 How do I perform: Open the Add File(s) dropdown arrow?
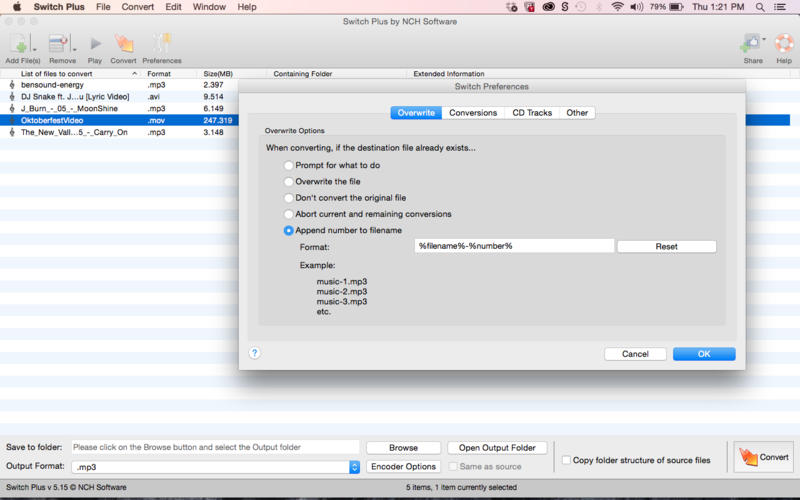click(35, 49)
